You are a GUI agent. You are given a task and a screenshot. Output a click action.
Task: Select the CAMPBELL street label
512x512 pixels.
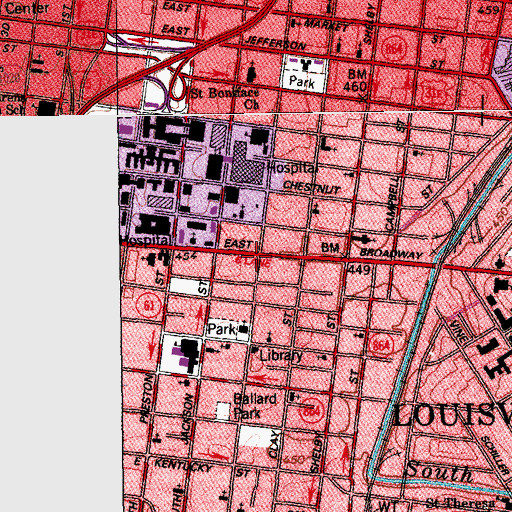[x=393, y=204]
